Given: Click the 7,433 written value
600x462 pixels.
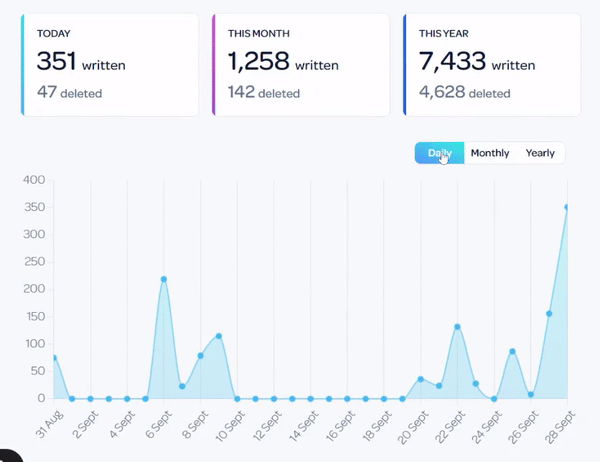Looking at the screenshot, I should point(477,61).
